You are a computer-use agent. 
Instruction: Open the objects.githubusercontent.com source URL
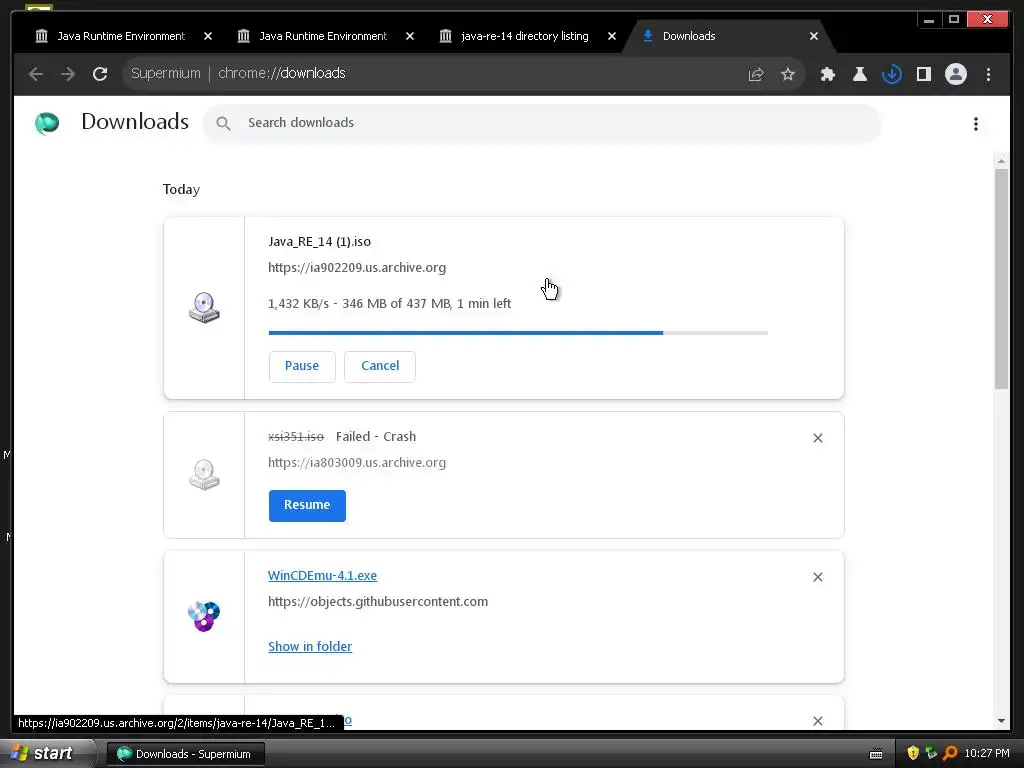pyautogui.click(x=377, y=601)
